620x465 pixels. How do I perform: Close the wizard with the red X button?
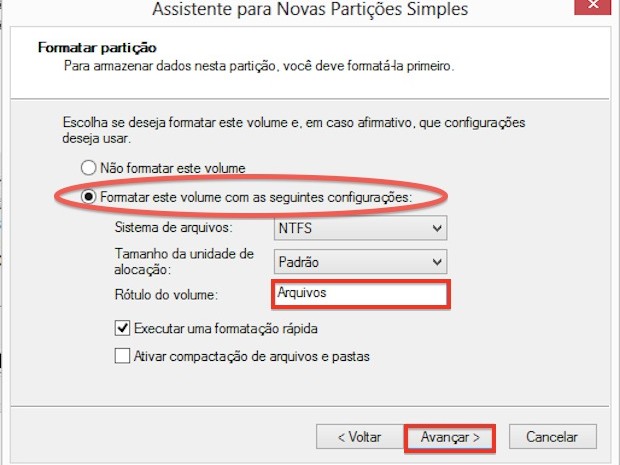coord(593,8)
